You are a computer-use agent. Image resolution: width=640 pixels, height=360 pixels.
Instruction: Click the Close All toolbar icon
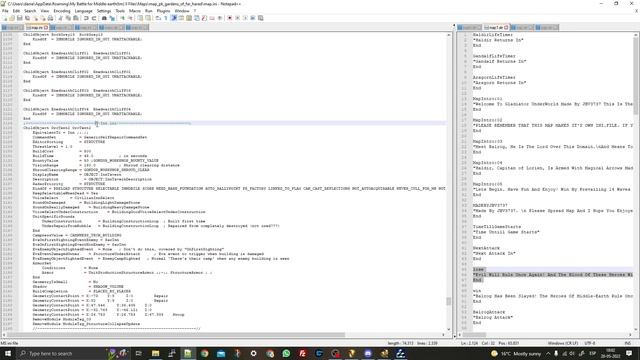point(43,18)
